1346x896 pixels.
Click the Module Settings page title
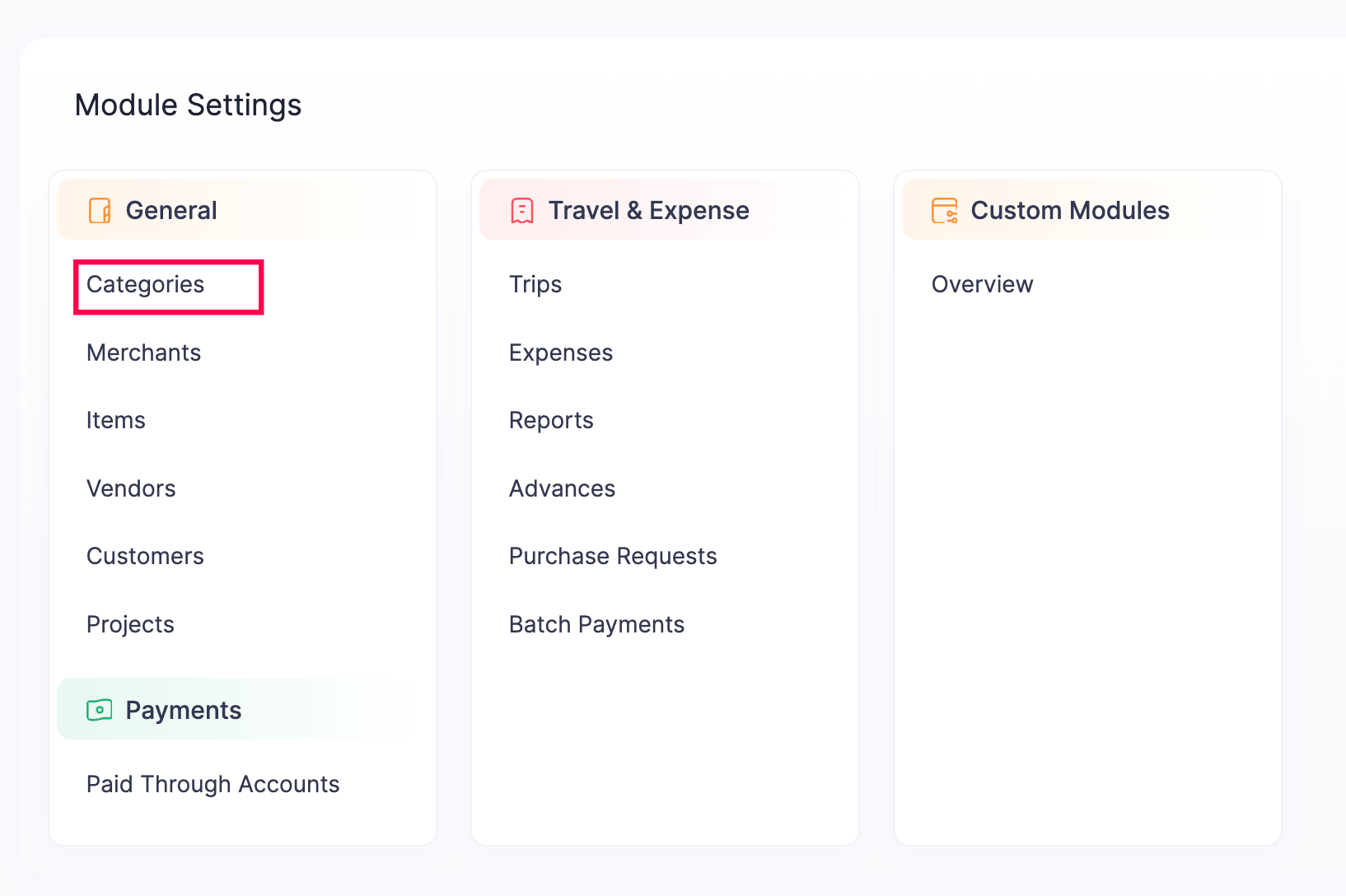pos(188,105)
